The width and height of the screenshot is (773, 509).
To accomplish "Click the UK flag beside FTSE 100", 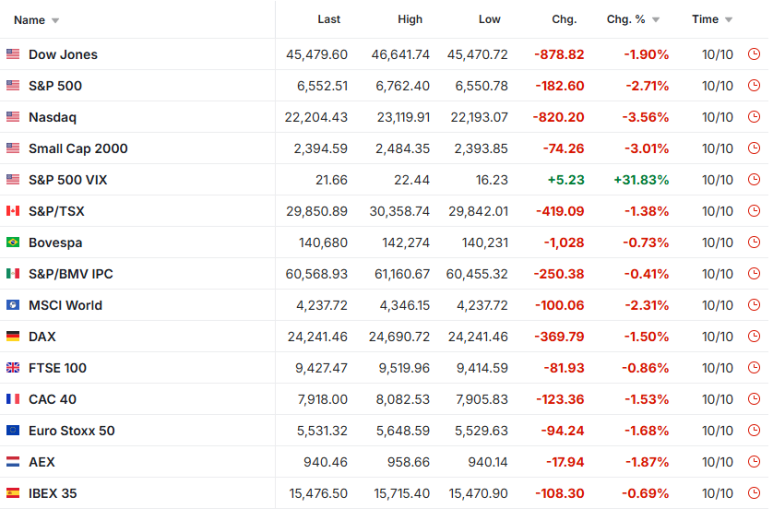I will tap(13, 368).
